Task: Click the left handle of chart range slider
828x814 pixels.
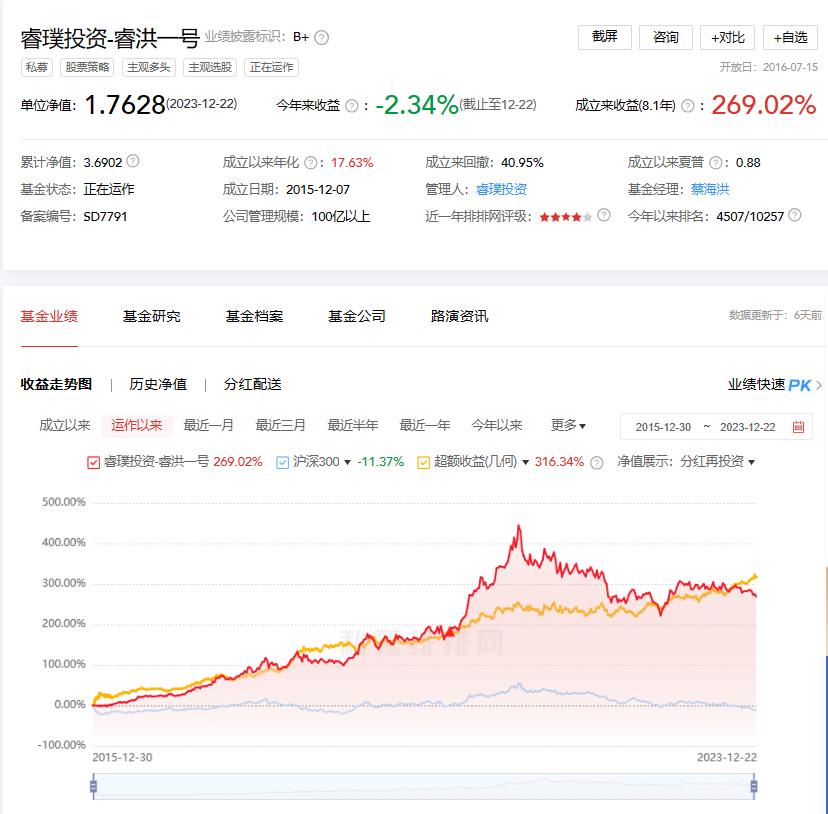Action: [x=93, y=787]
